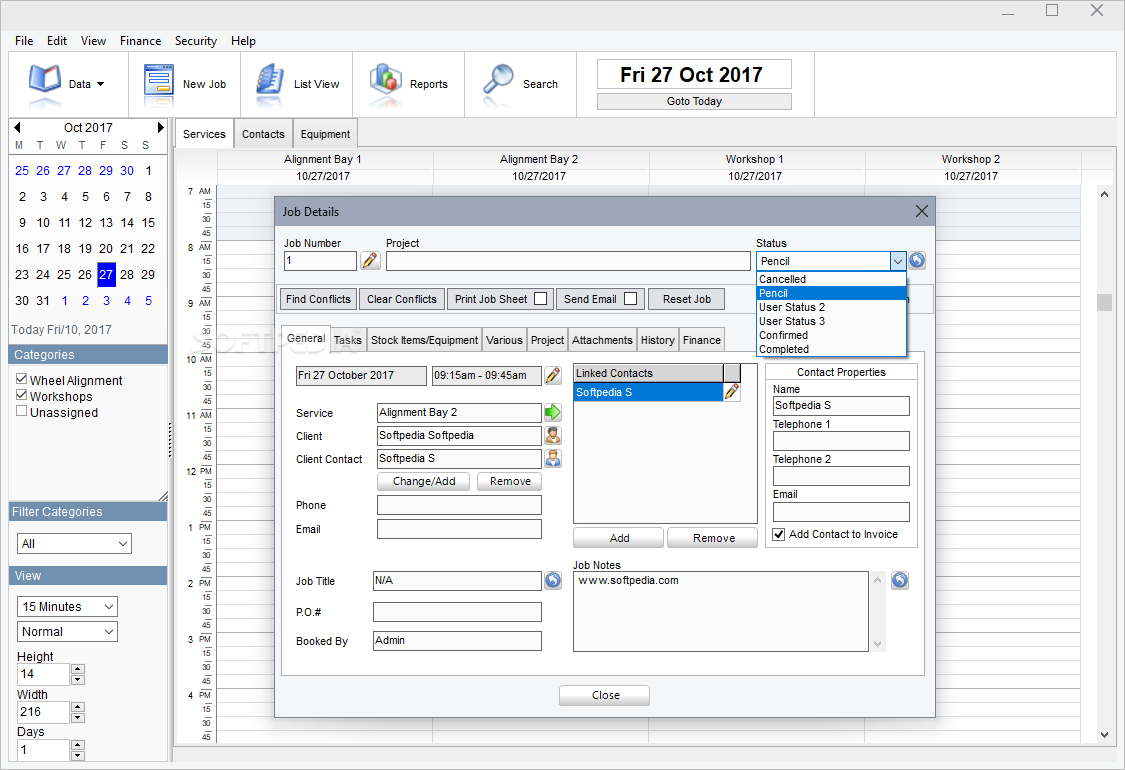The height and width of the screenshot is (770, 1125).
Task: Open the History tab
Action: click(x=657, y=340)
